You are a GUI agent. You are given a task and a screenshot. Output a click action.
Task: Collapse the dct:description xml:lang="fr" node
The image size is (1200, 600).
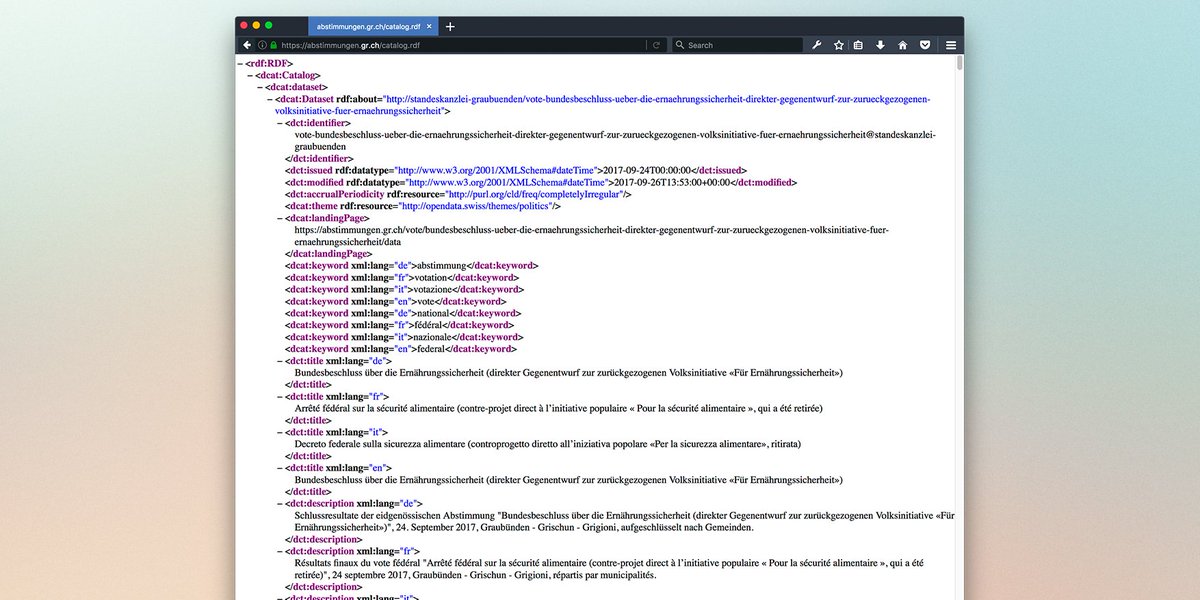280,551
